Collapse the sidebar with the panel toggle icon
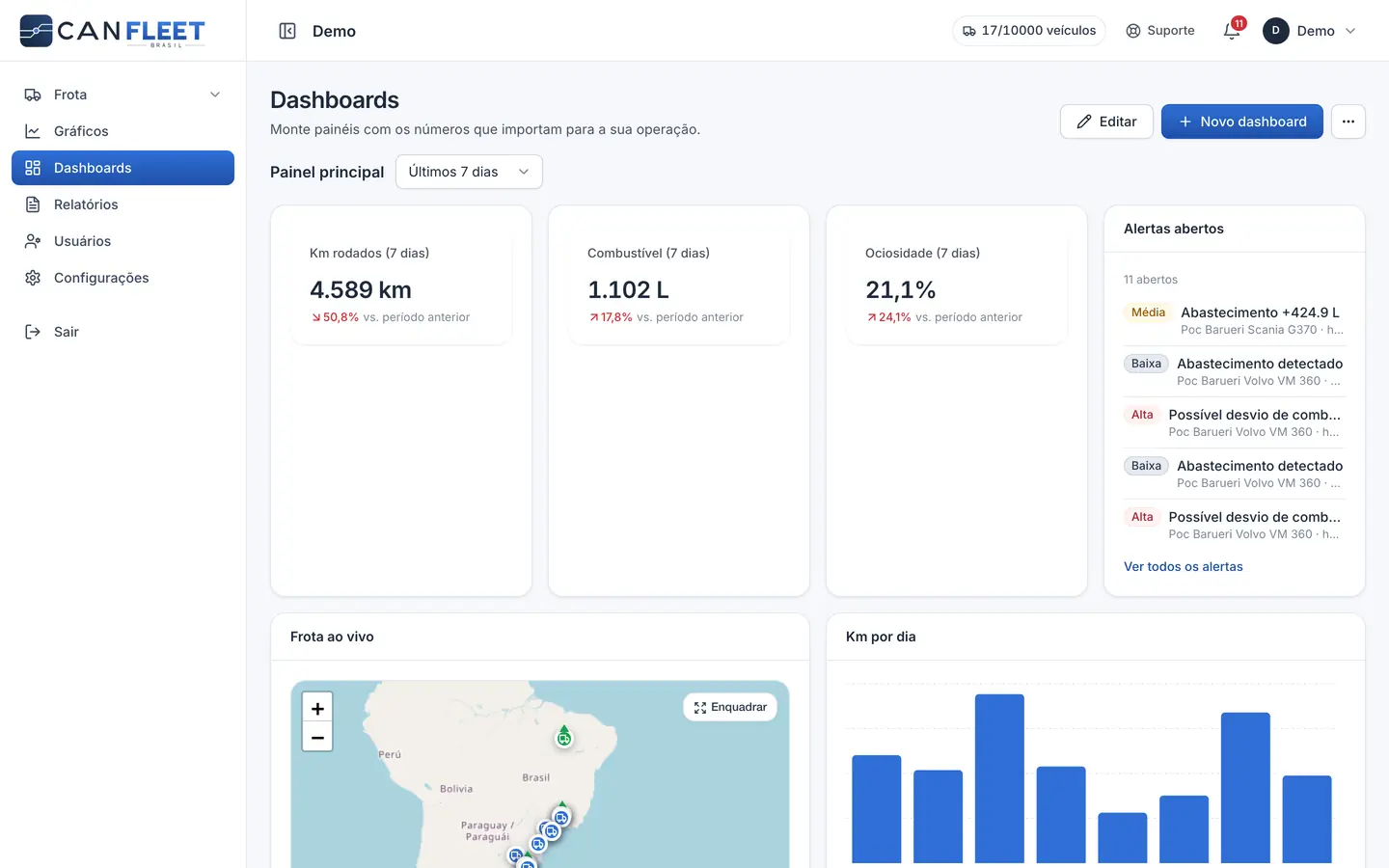 (x=287, y=31)
